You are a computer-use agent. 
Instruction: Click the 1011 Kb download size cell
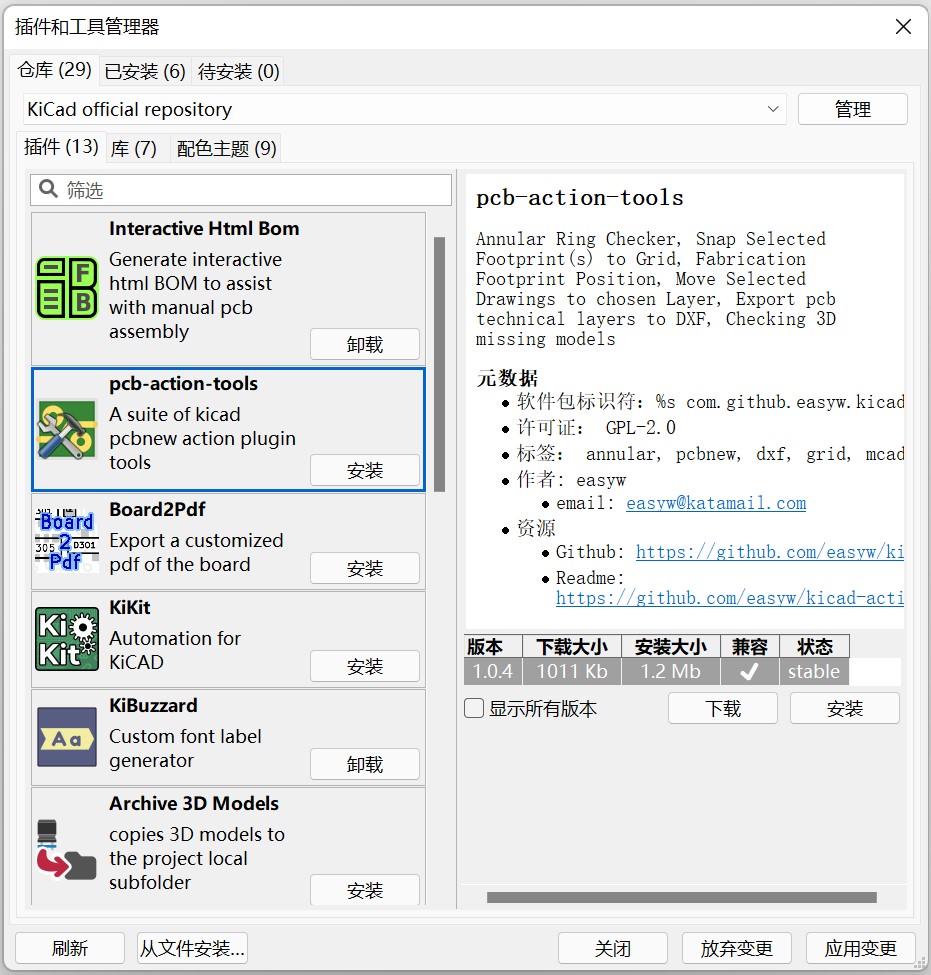pyautogui.click(x=572, y=672)
